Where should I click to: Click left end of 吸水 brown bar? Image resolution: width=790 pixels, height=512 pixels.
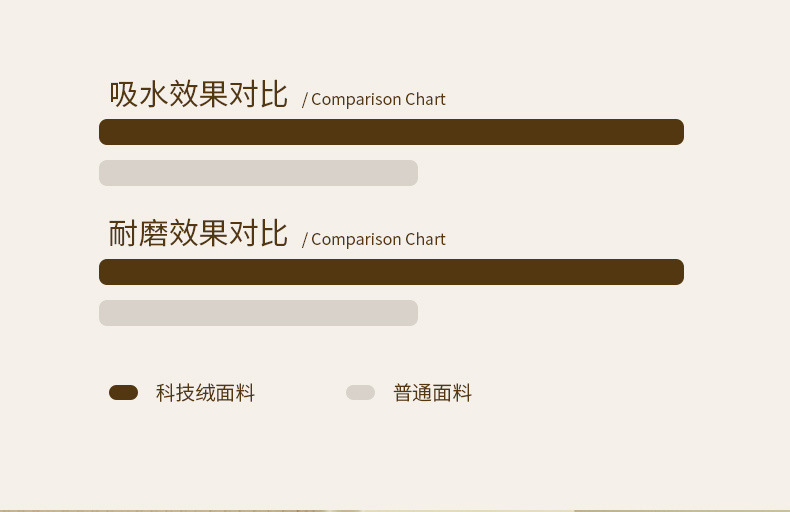tap(106, 132)
